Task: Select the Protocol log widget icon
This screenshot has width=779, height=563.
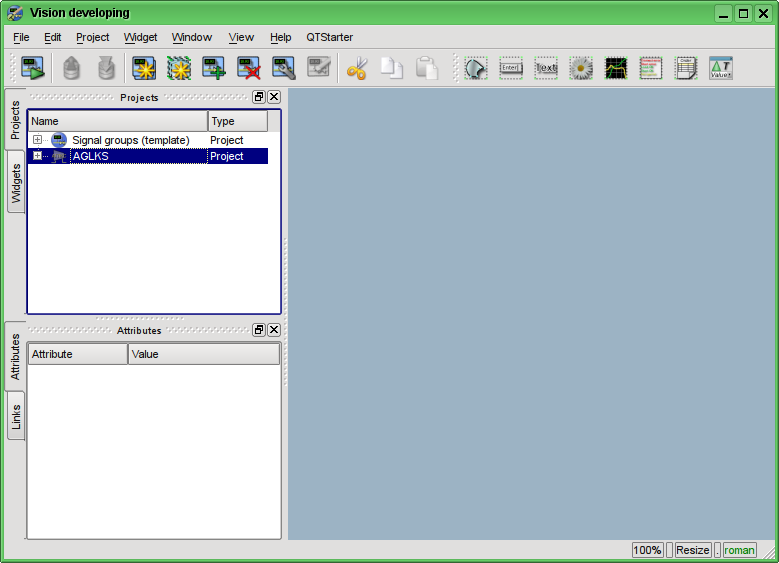Action: point(651,69)
